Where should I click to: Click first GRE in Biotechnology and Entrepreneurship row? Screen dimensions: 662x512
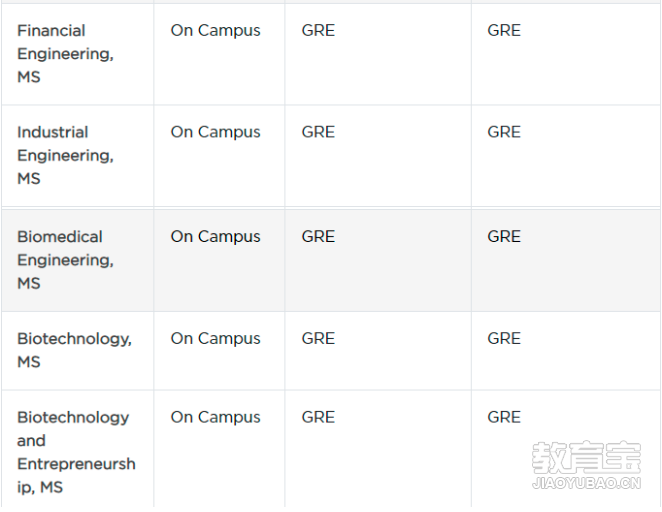318,417
